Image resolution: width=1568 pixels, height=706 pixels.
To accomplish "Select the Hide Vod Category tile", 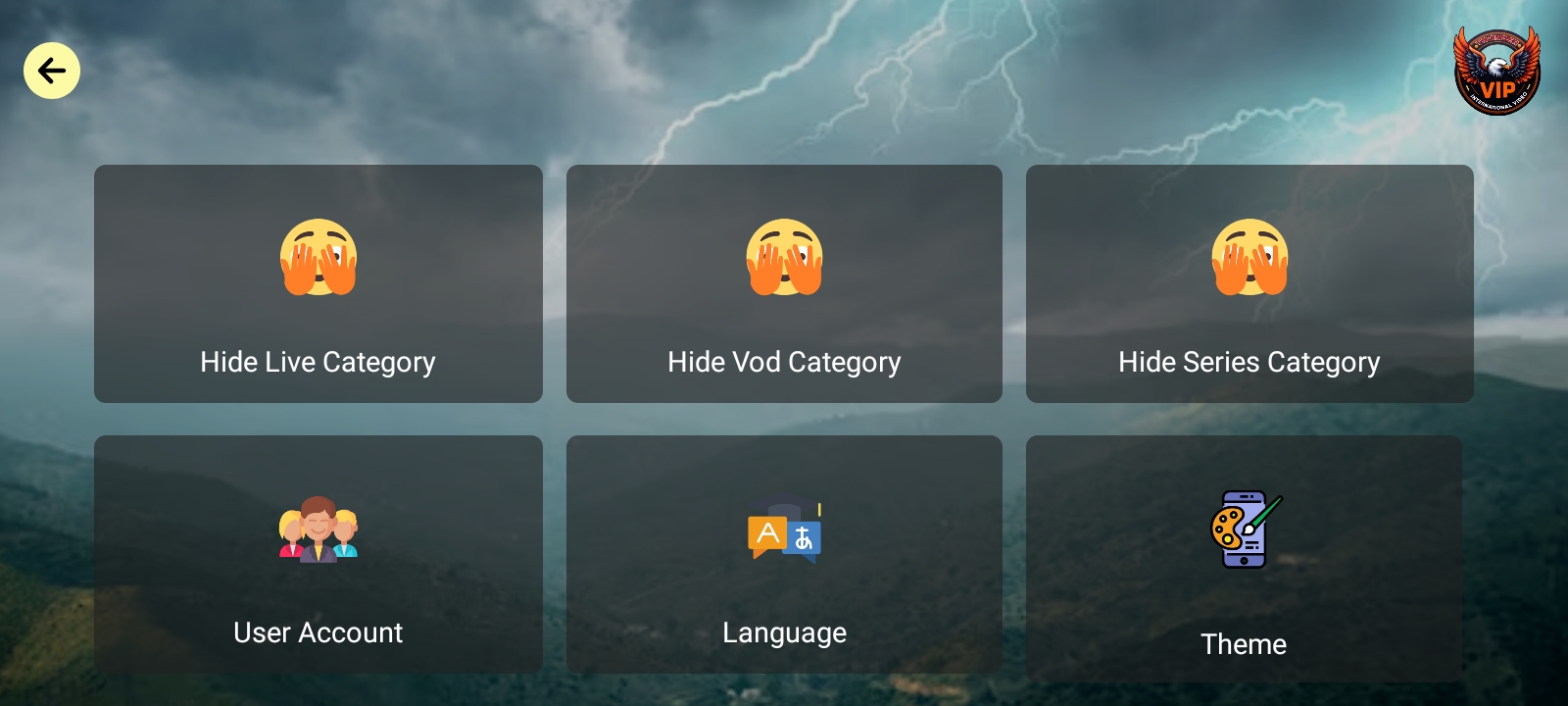I will click(x=784, y=283).
